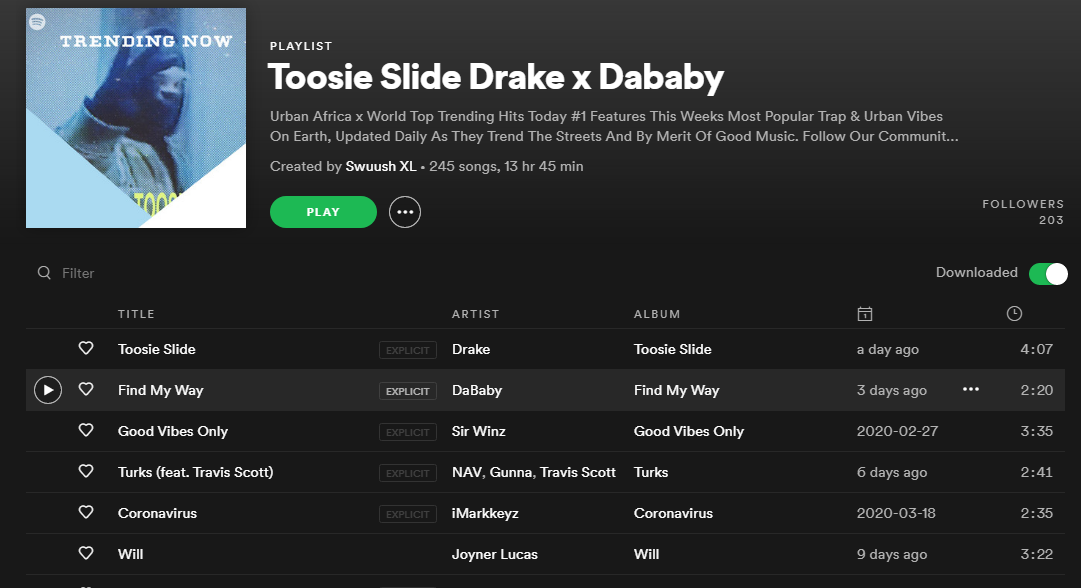This screenshot has height=588, width=1081.
Task: Sort by ARTIST column header
Action: pos(475,314)
